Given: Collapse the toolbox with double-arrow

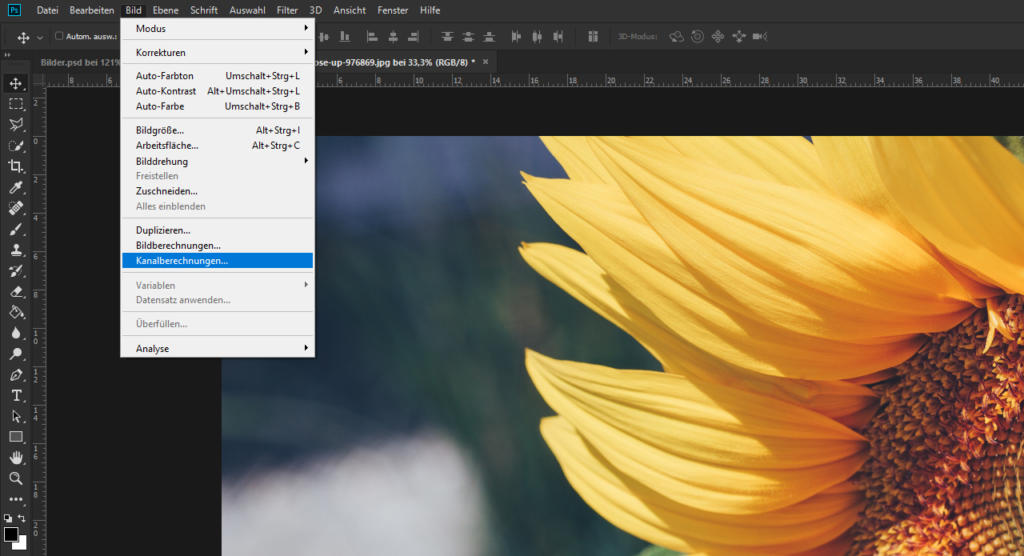Looking at the screenshot, I should 8,55.
